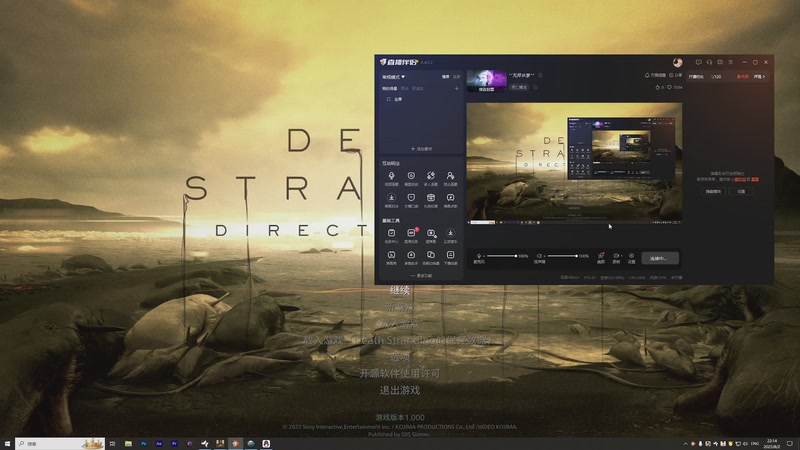
Task: Expand the 更多功能 more features link
Action: pos(421,276)
